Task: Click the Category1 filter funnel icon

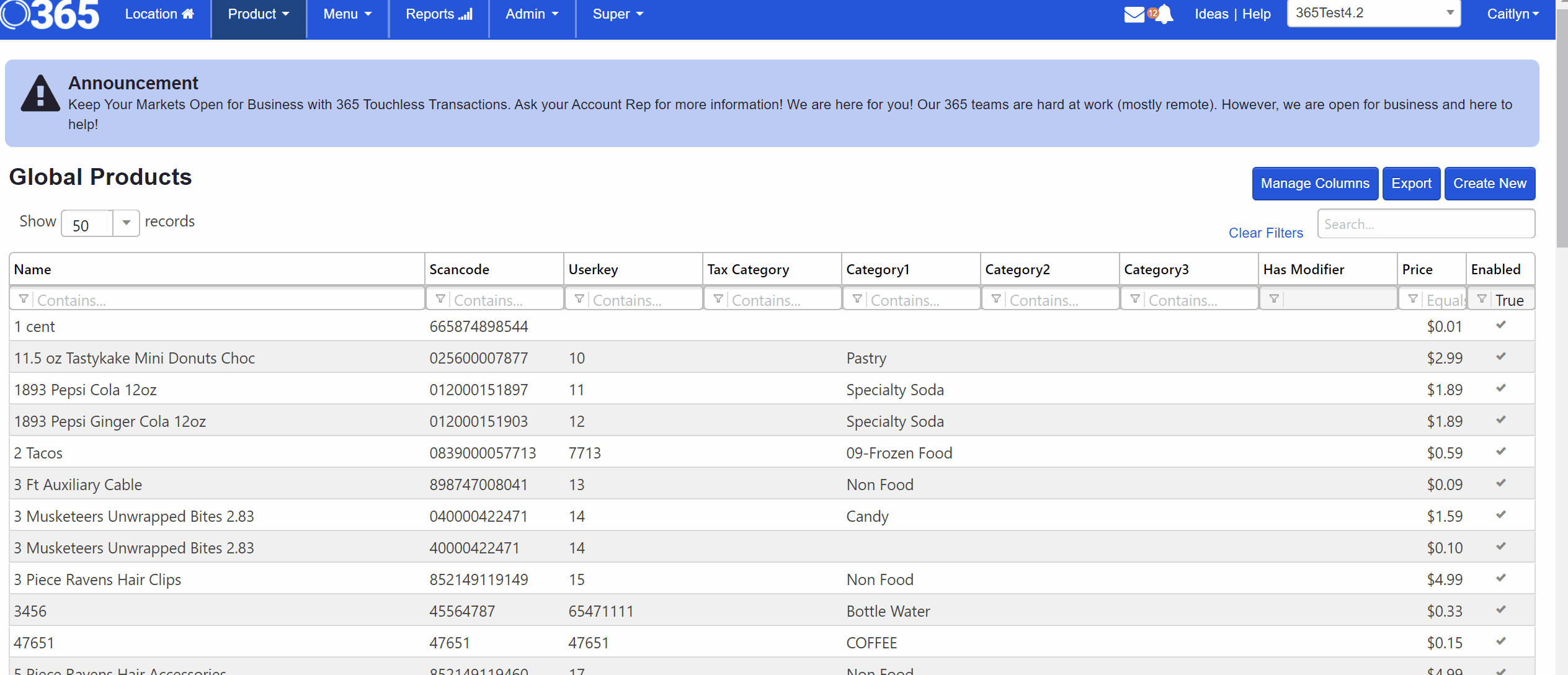Action: pyautogui.click(x=857, y=299)
